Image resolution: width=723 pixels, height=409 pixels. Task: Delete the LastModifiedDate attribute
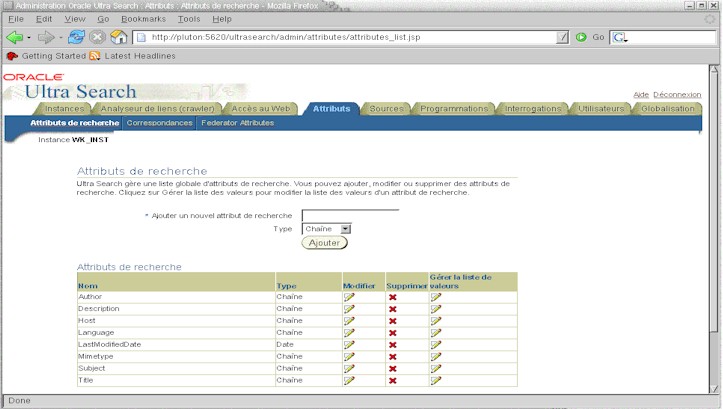point(392,345)
